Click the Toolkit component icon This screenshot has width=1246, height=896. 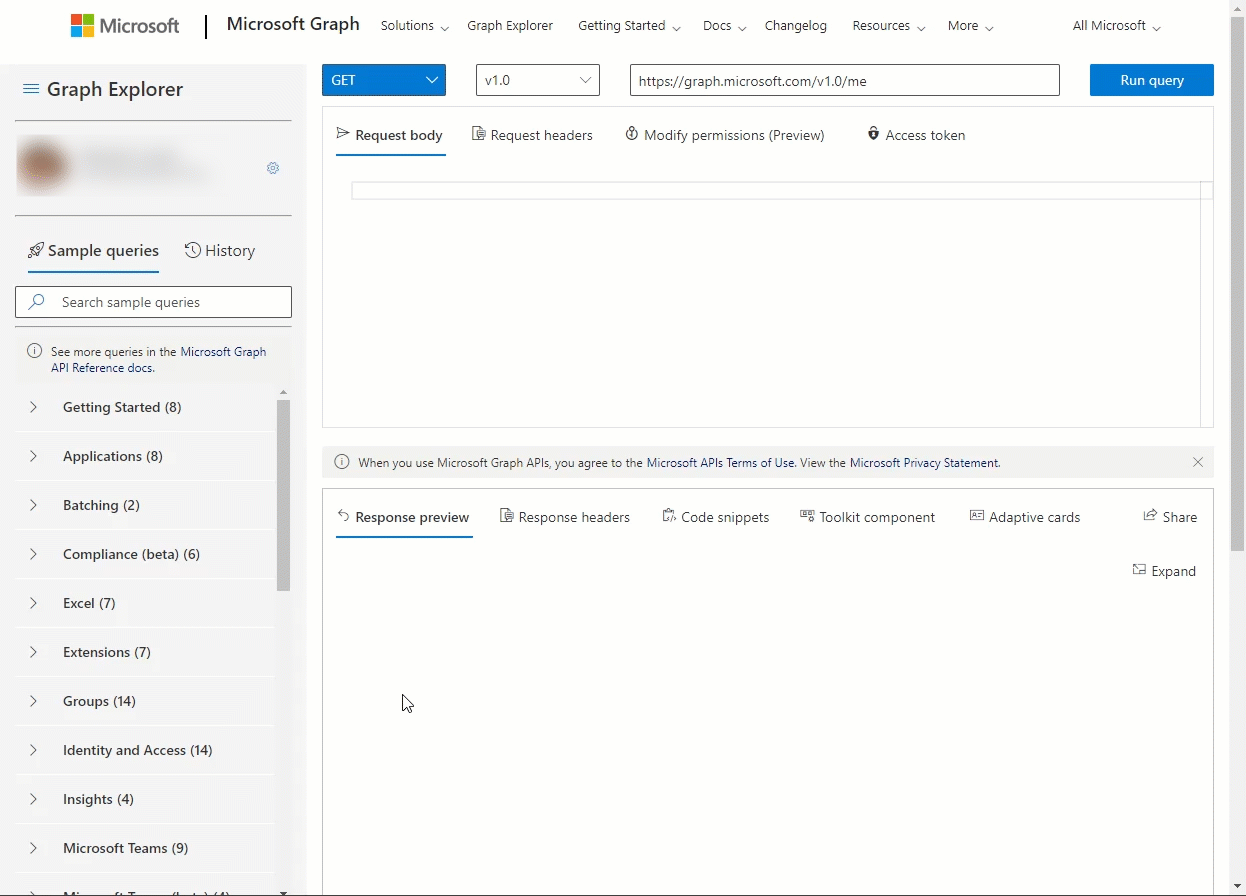click(807, 516)
